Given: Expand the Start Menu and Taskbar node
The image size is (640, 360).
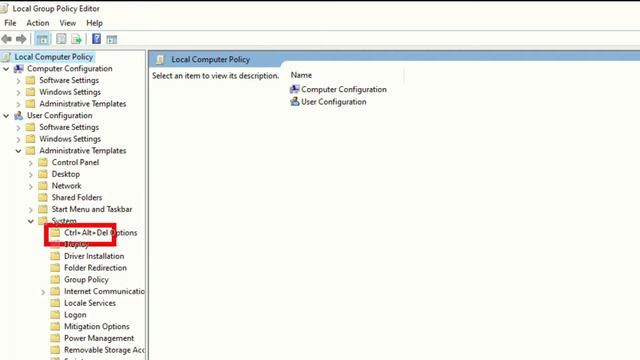Looking at the screenshot, I should click(x=31, y=210).
